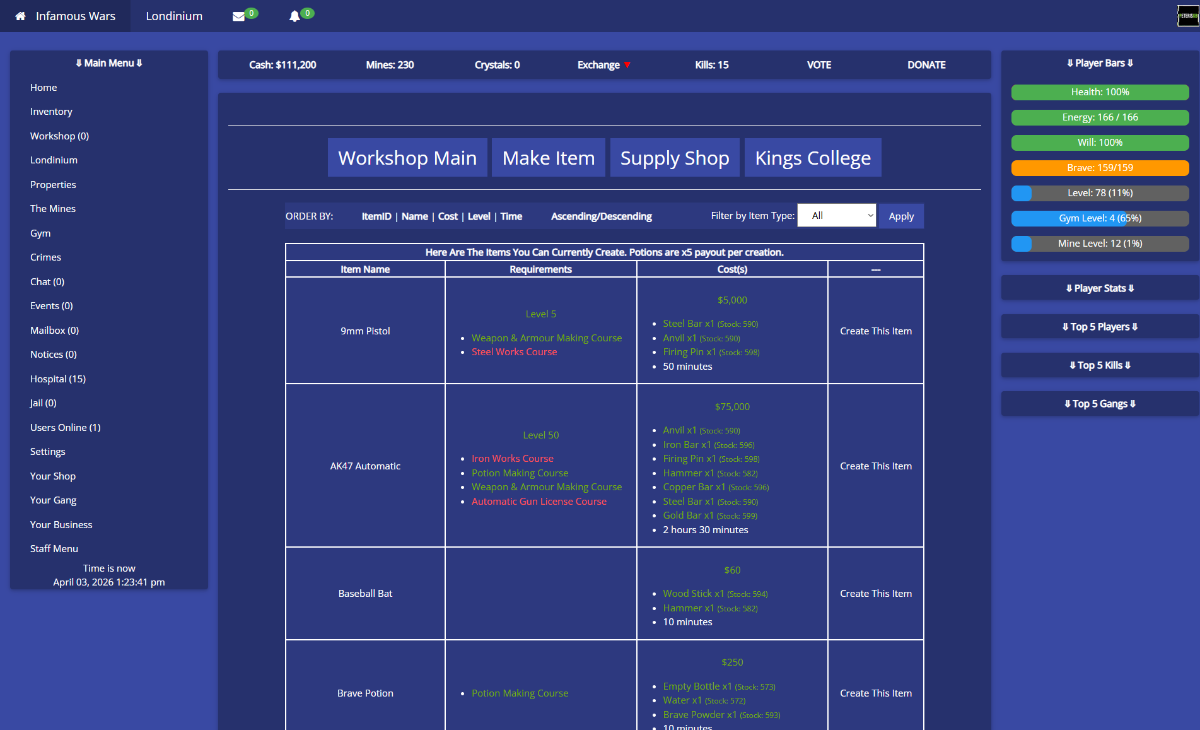The height and width of the screenshot is (730, 1200).
Task: Collapse the Main Menu header
Action: 109,63
